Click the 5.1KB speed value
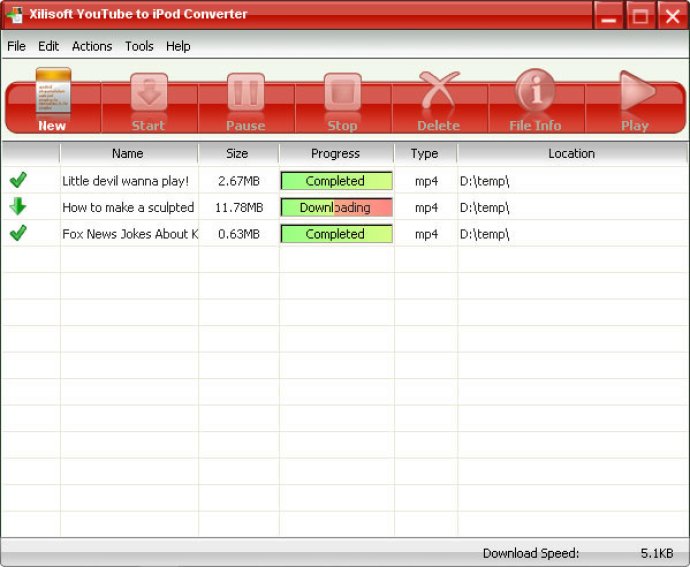690x567 pixels. click(657, 553)
